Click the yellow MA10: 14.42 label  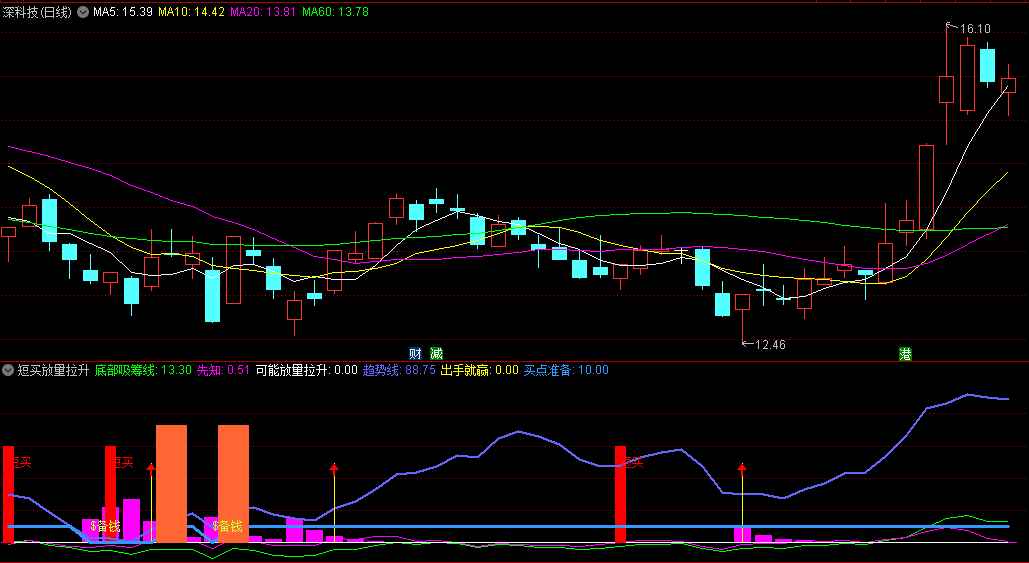pos(192,12)
